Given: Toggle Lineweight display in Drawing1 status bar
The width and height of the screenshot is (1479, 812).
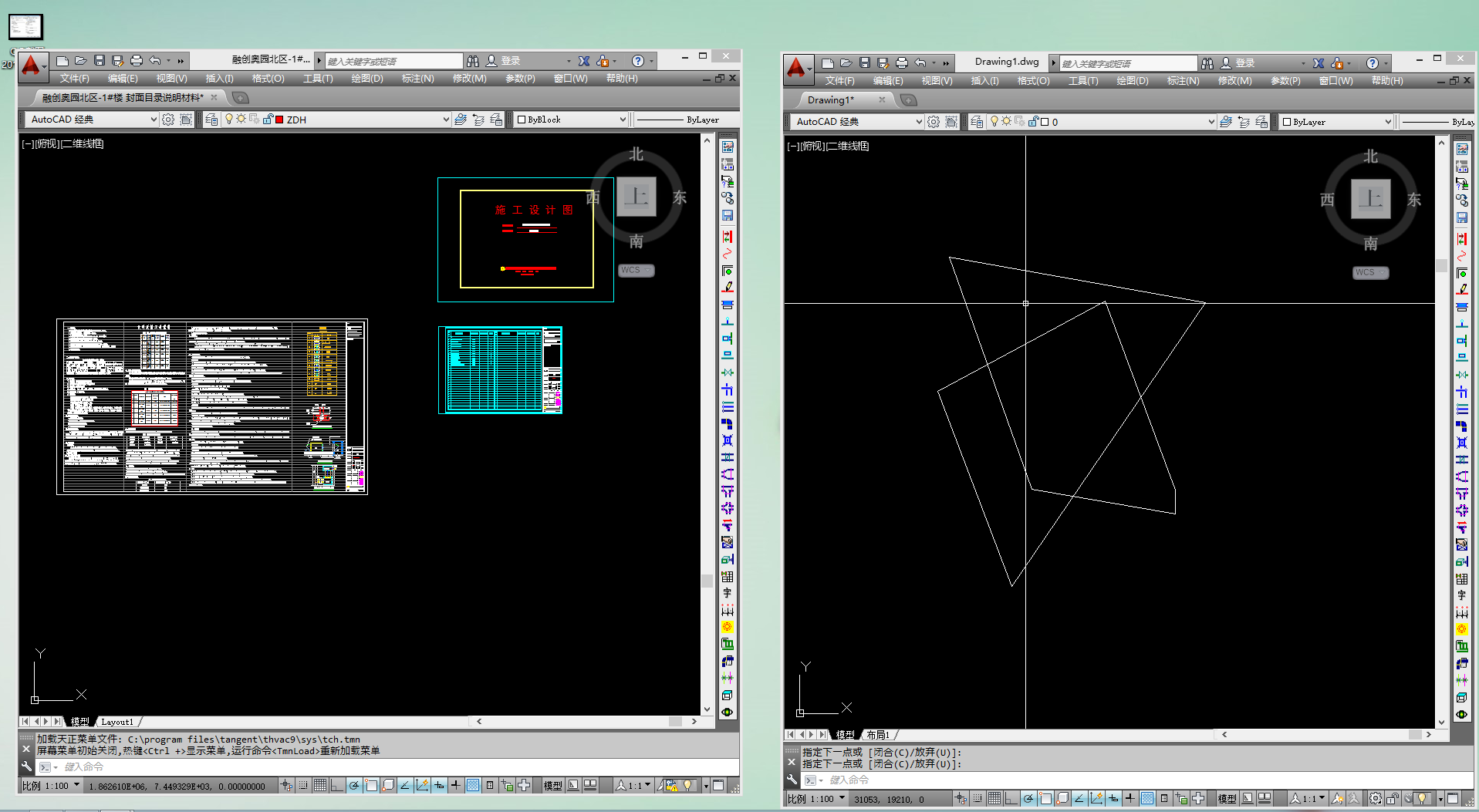Looking at the screenshot, I should (1130, 799).
